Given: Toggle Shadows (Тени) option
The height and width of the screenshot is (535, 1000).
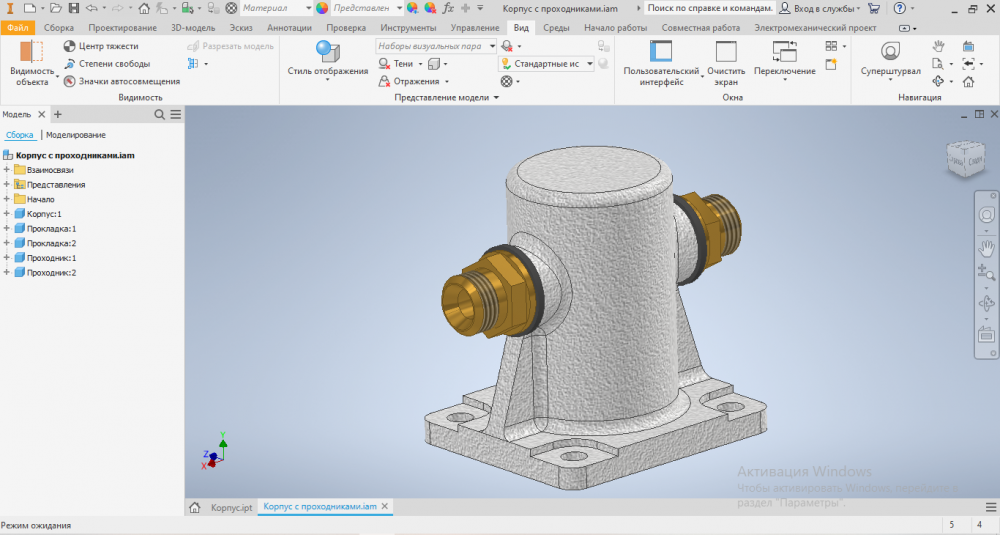Looking at the screenshot, I should (396, 64).
